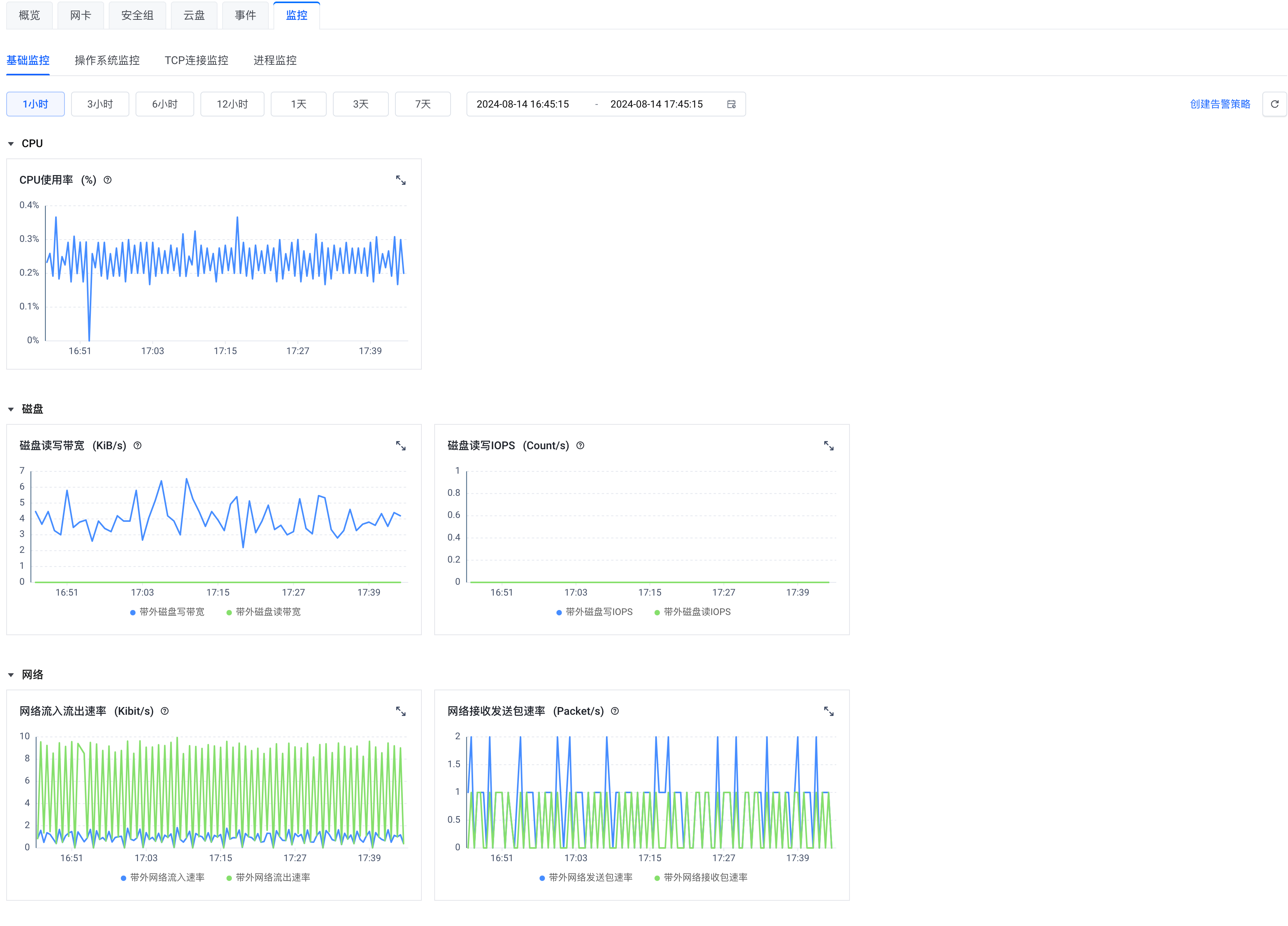Select the 1小时 time range
Screen dimensions: 1288x926
pyautogui.click(x=35, y=104)
